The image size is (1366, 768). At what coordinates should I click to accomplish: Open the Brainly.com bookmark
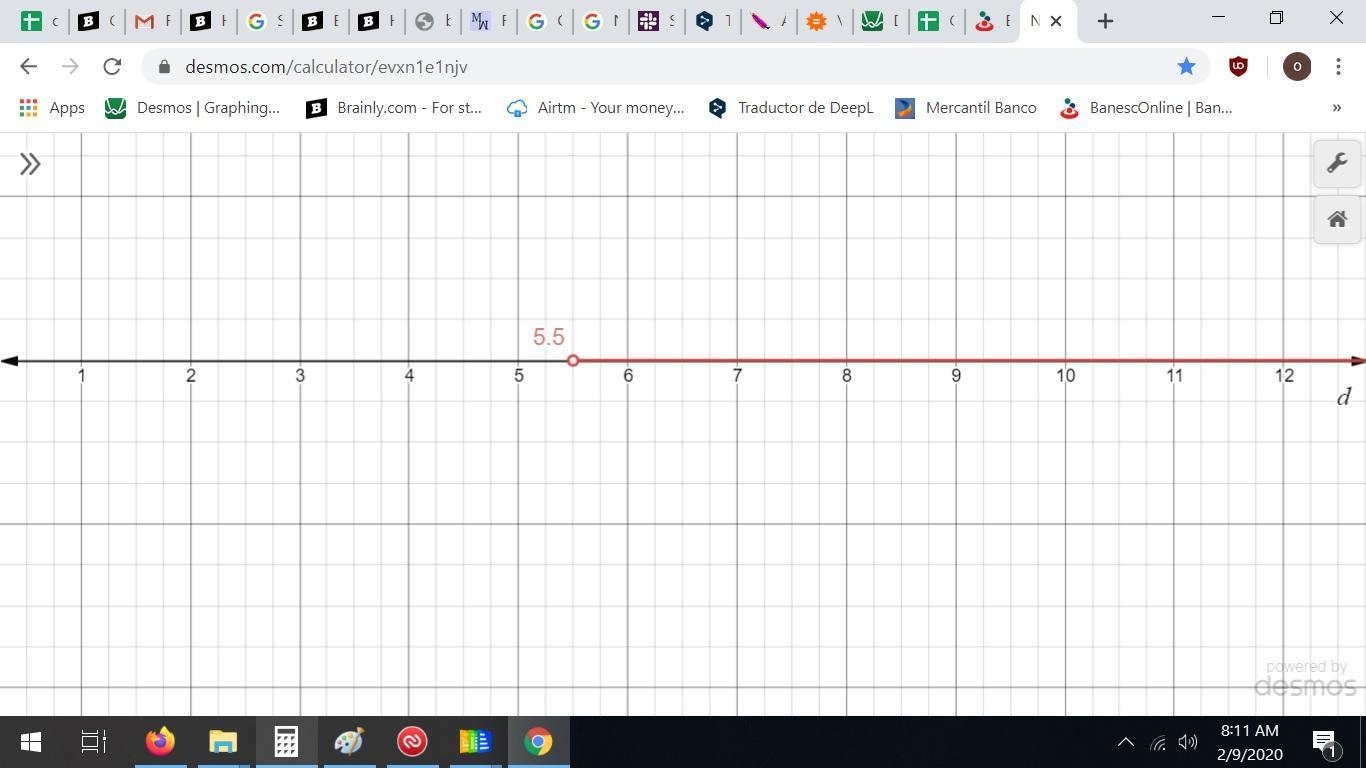[x=394, y=108]
